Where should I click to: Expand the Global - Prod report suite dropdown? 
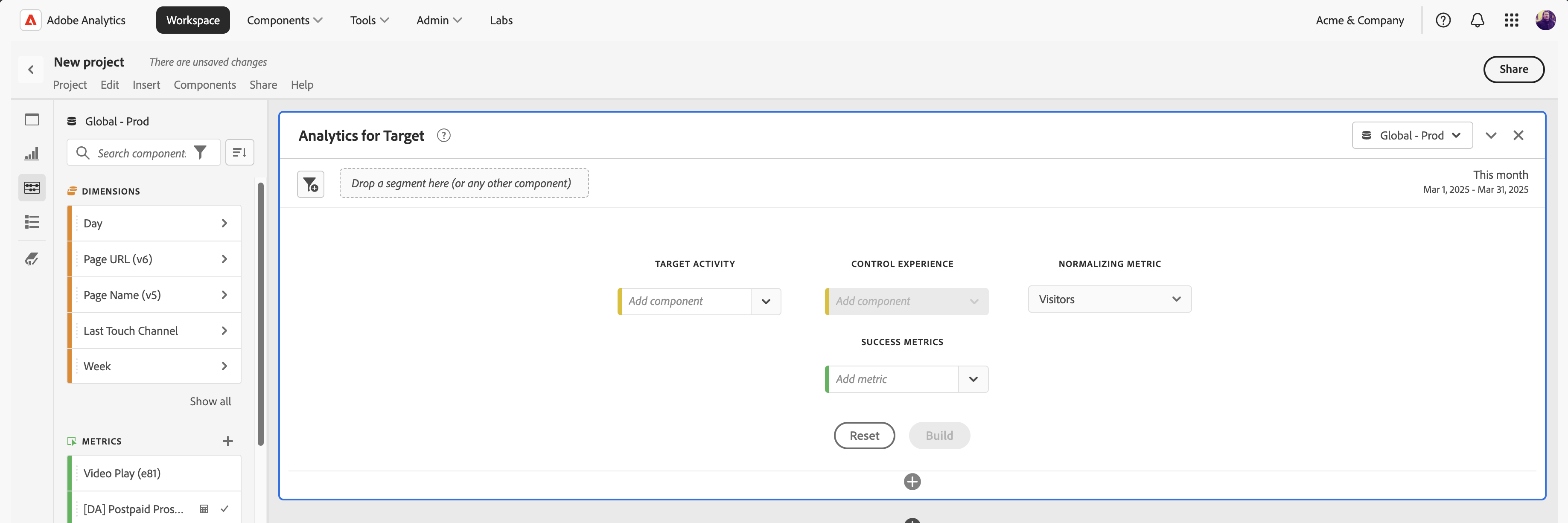point(1412,135)
